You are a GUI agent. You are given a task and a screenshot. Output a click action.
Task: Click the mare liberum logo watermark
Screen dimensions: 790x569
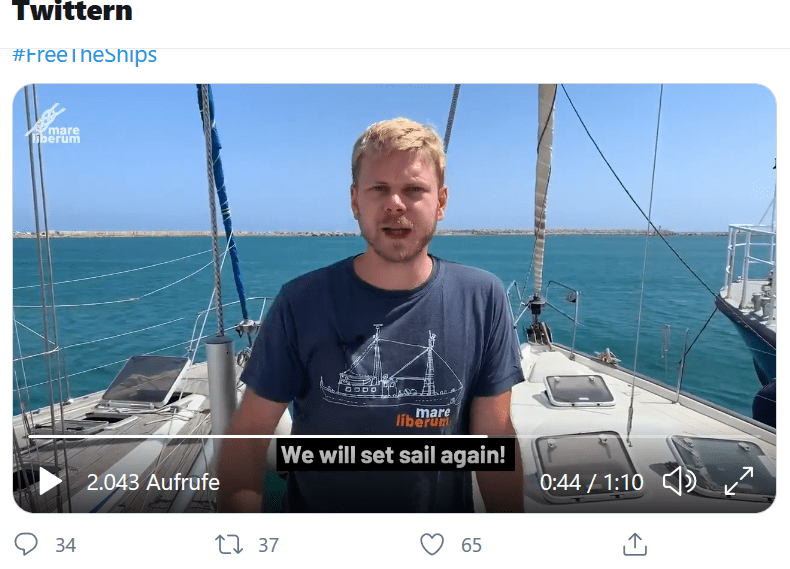pos(53,124)
